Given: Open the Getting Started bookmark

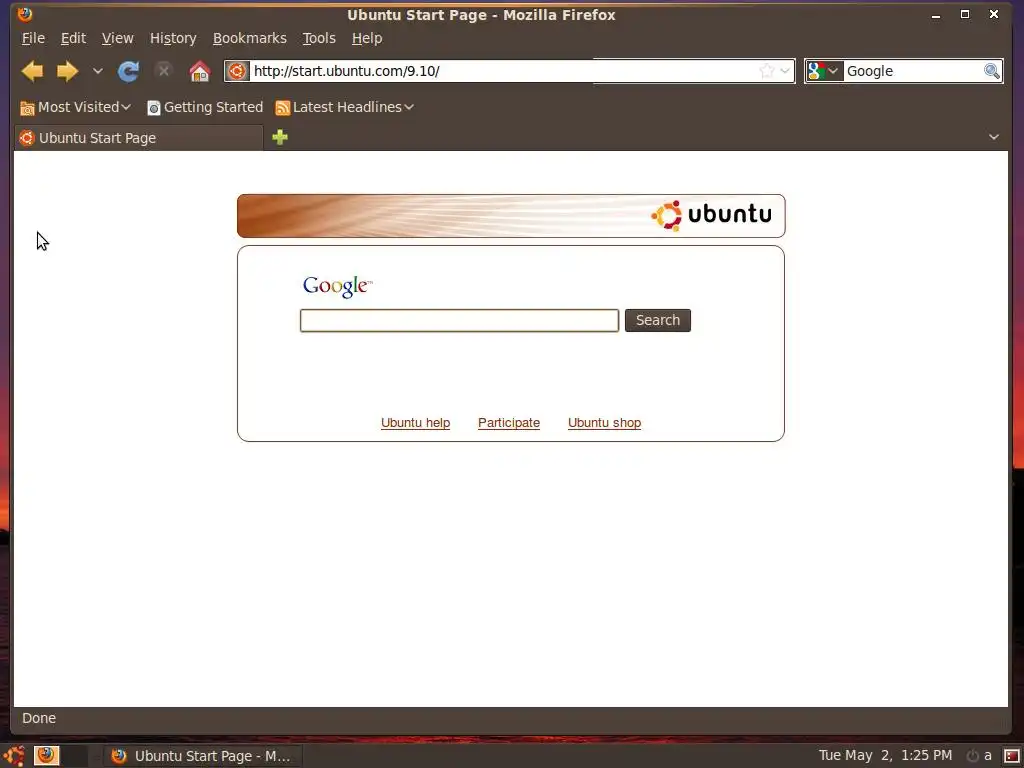Looking at the screenshot, I should coord(204,107).
